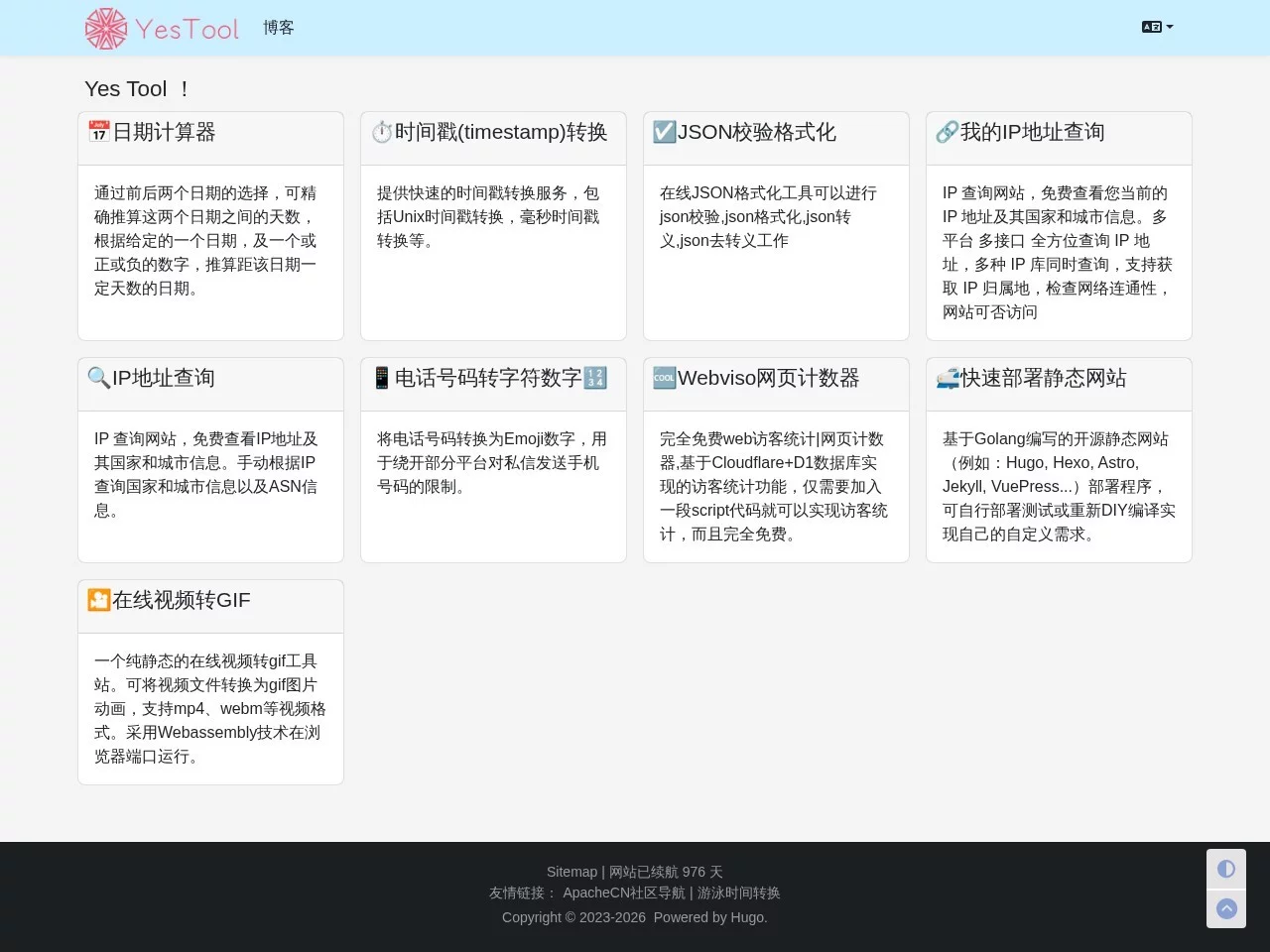
Task: Click the Hugo link in footer
Action: [x=747, y=917]
